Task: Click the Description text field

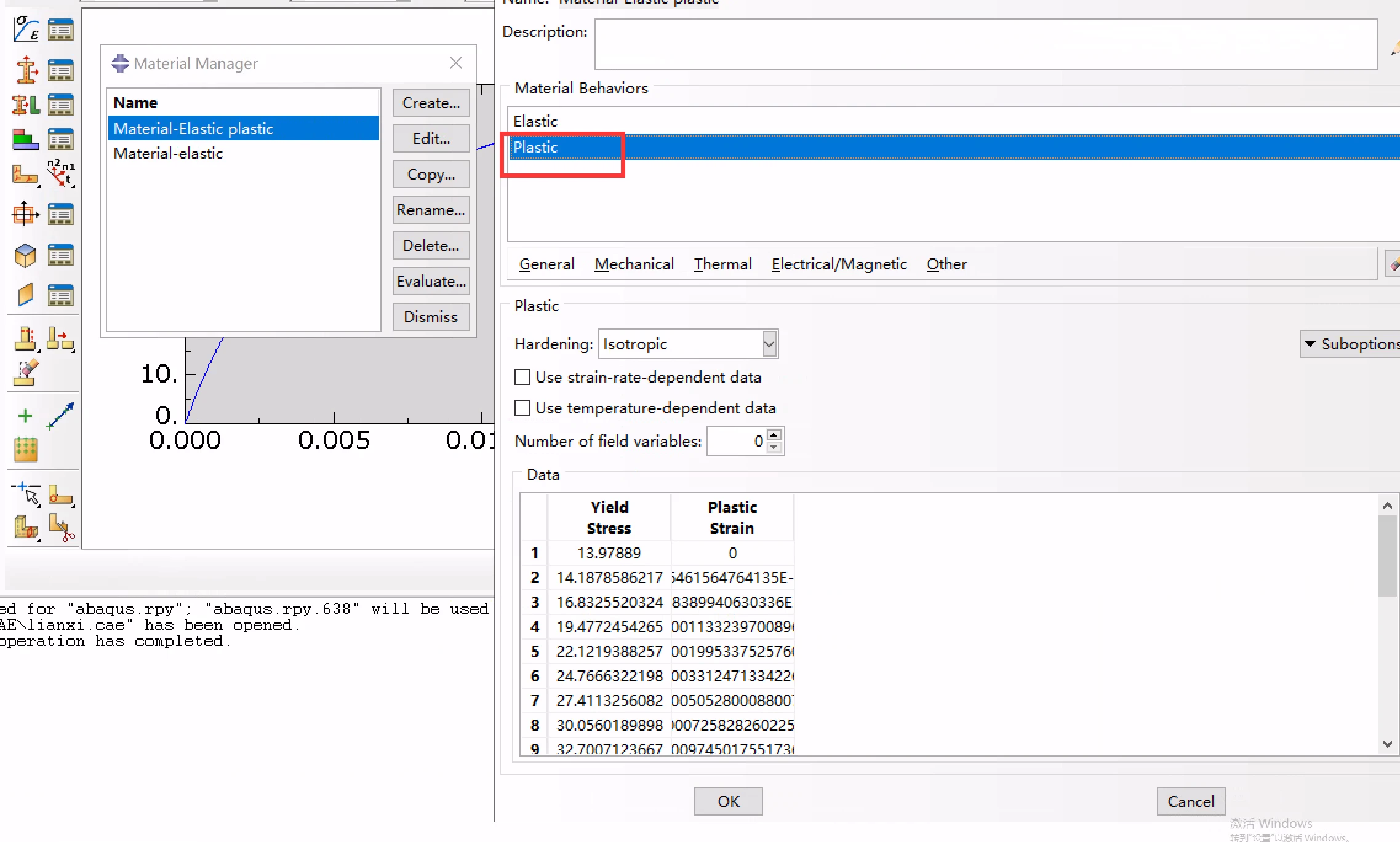Action: coord(986,44)
